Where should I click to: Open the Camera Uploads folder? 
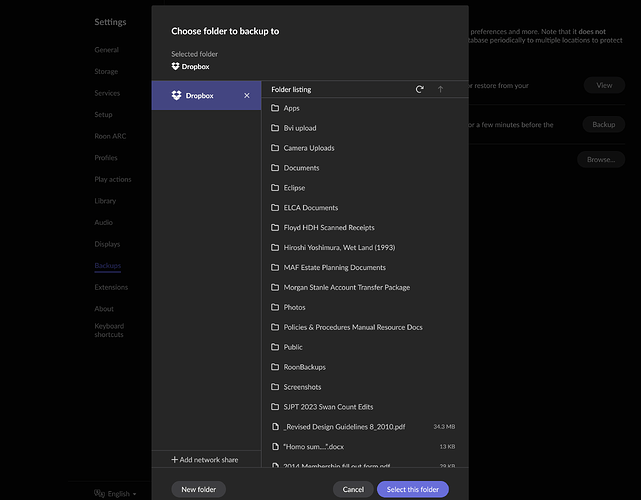pos(308,148)
